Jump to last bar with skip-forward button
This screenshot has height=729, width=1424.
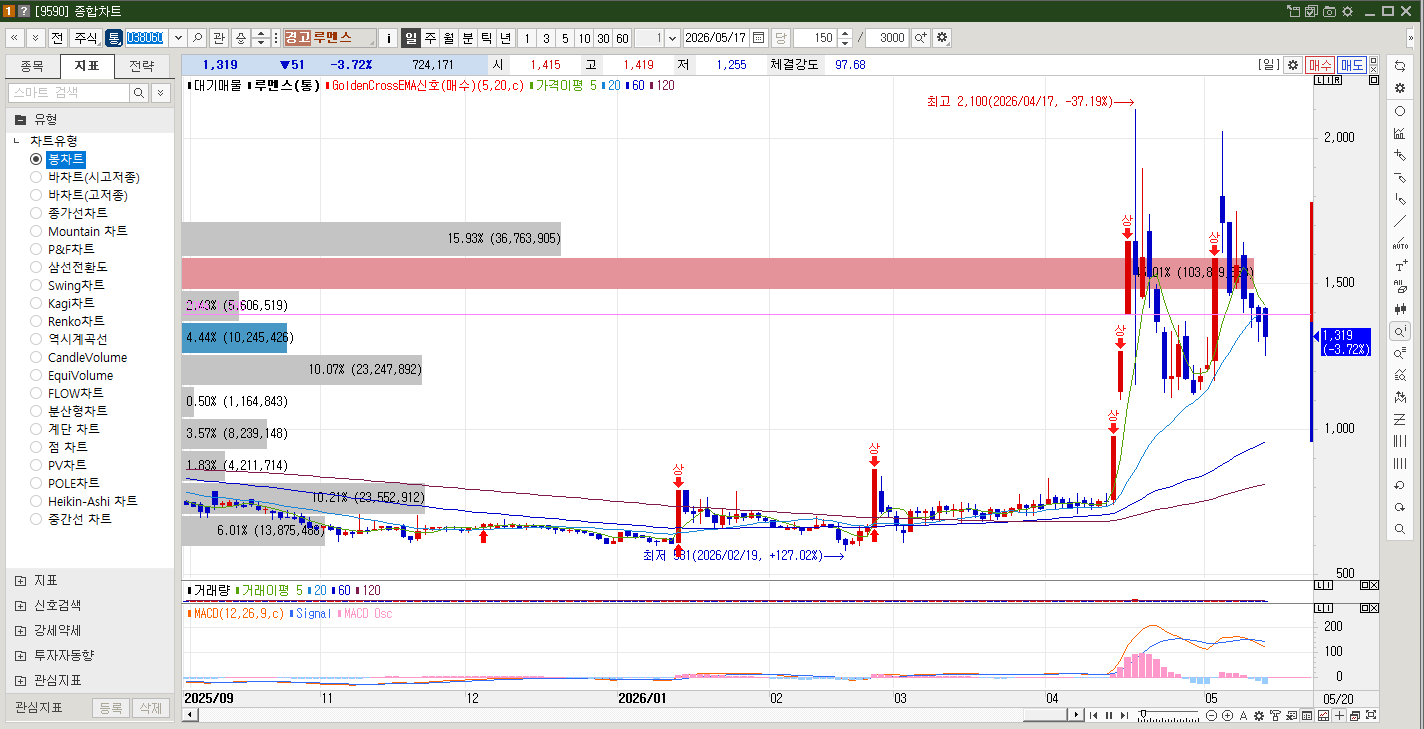[x=1125, y=715]
